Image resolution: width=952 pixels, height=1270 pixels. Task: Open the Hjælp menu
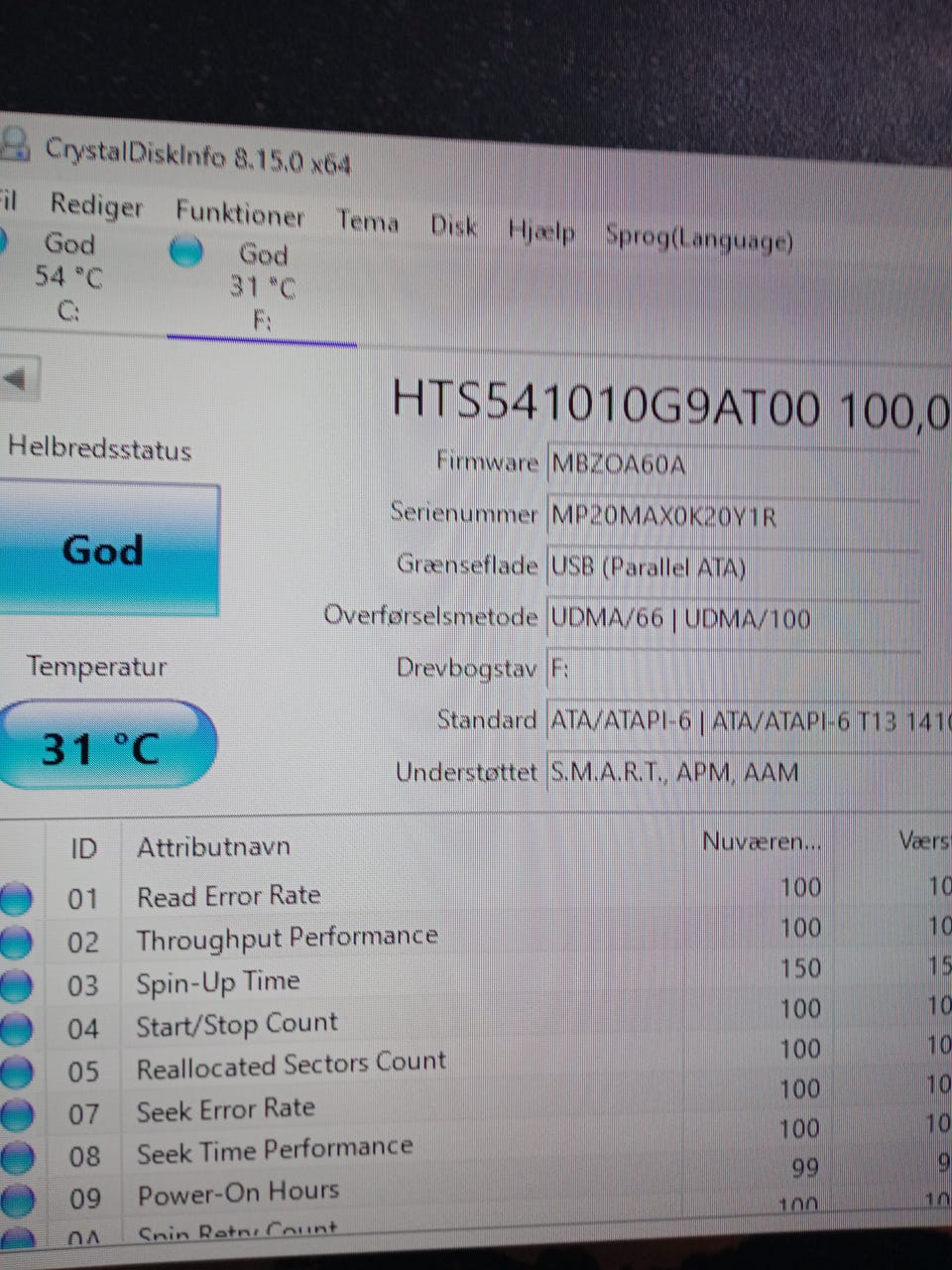[x=540, y=231]
